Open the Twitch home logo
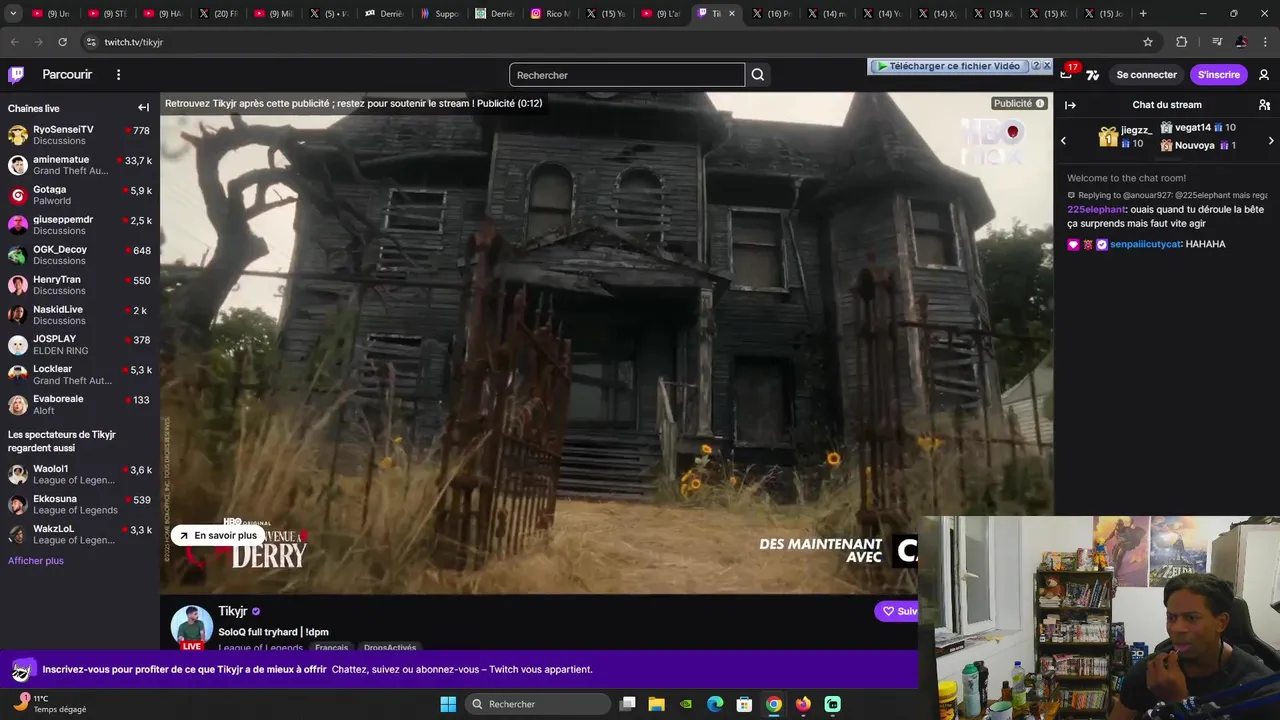The height and width of the screenshot is (720, 1280). tap(16, 75)
